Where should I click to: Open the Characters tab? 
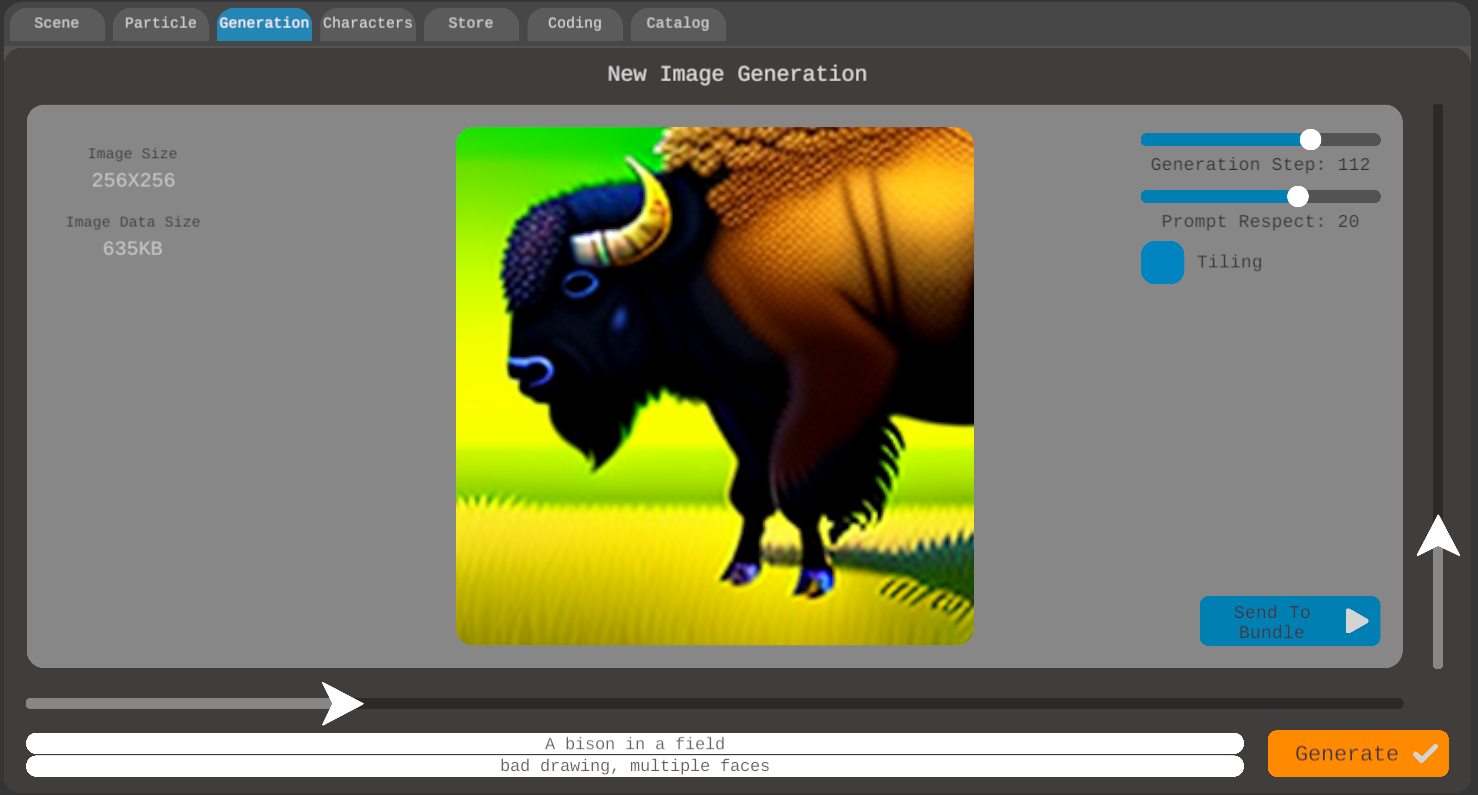click(368, 24)
